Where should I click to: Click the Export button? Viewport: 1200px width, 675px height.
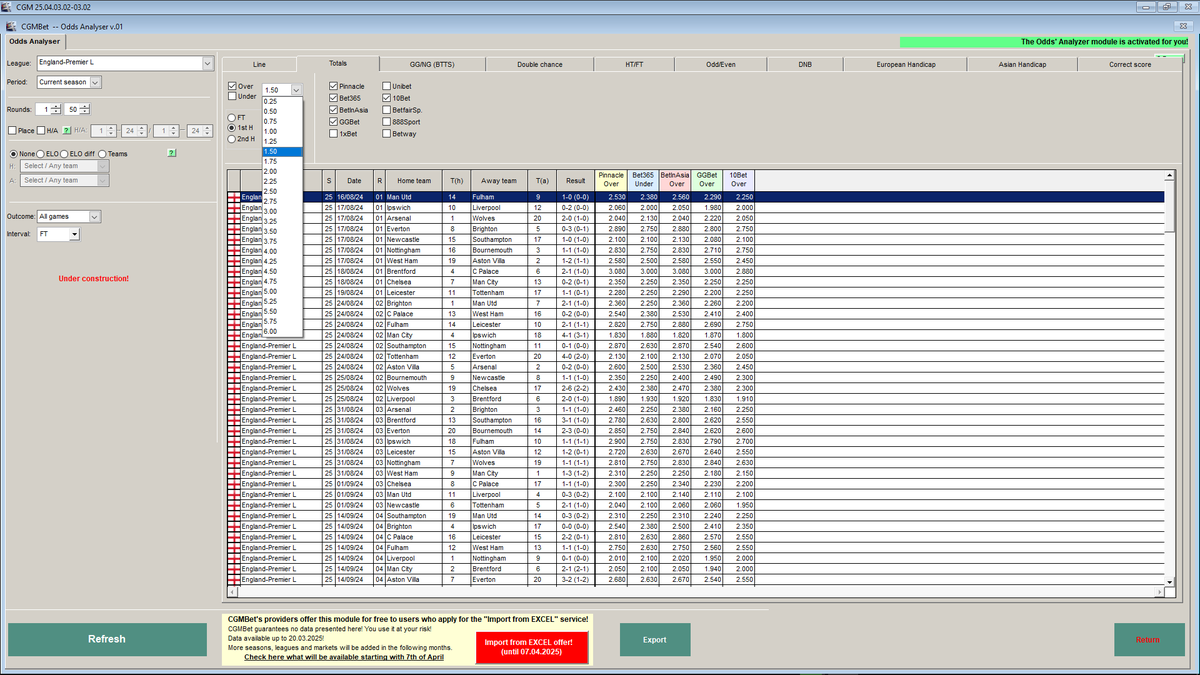[x=654, y=639]
